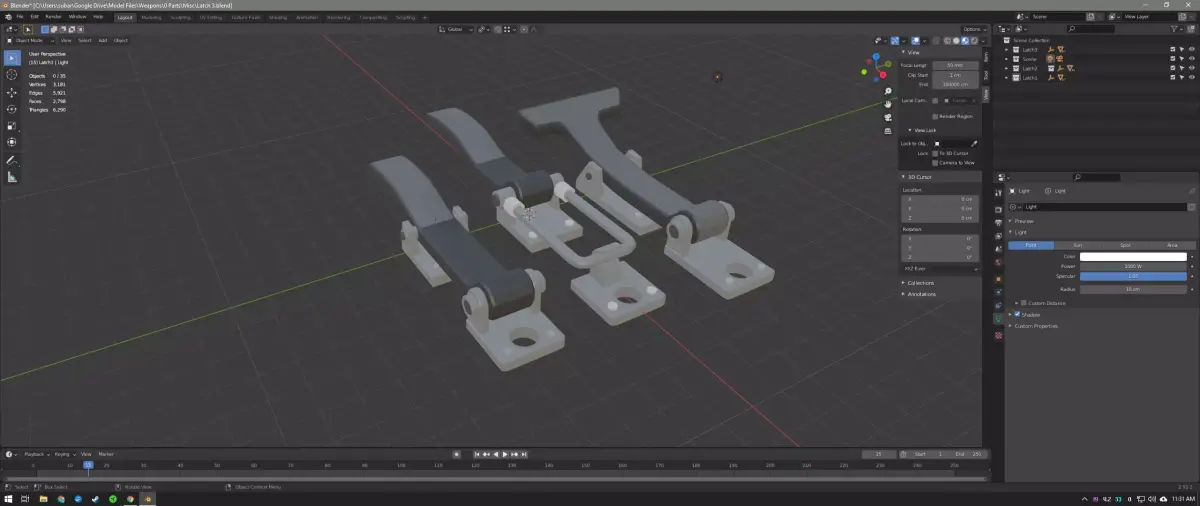Click the Specular slider
The image size is (1200, 506).
point(1133,277)
